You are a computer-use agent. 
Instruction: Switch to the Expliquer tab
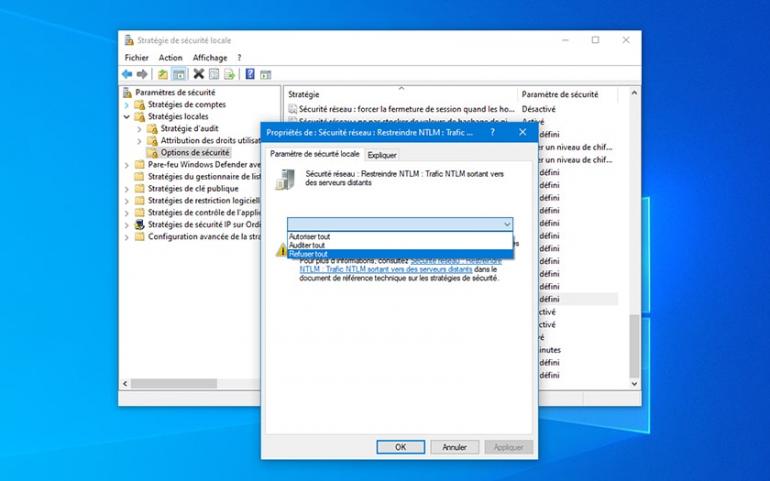point(382,155)
